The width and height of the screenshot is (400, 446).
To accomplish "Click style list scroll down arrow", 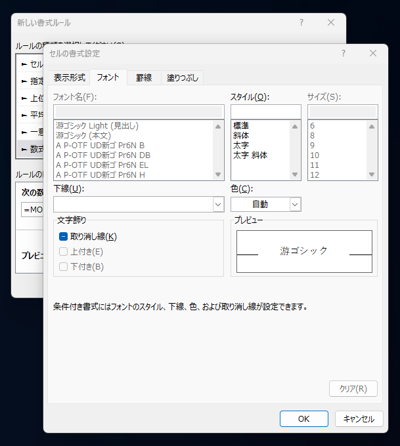I will coord(295,174).
